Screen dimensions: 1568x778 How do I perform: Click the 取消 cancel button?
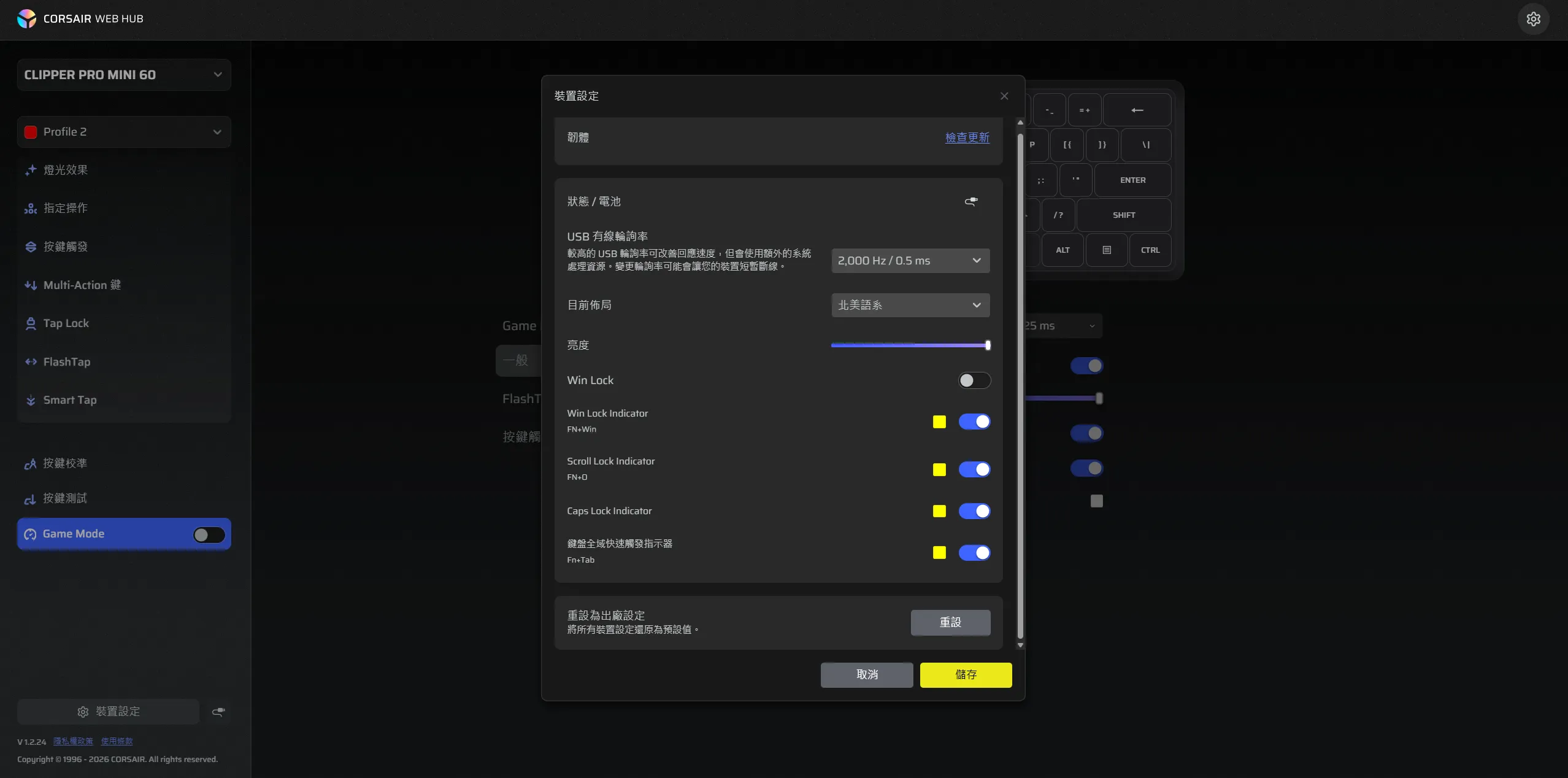[x=867, y=675]
